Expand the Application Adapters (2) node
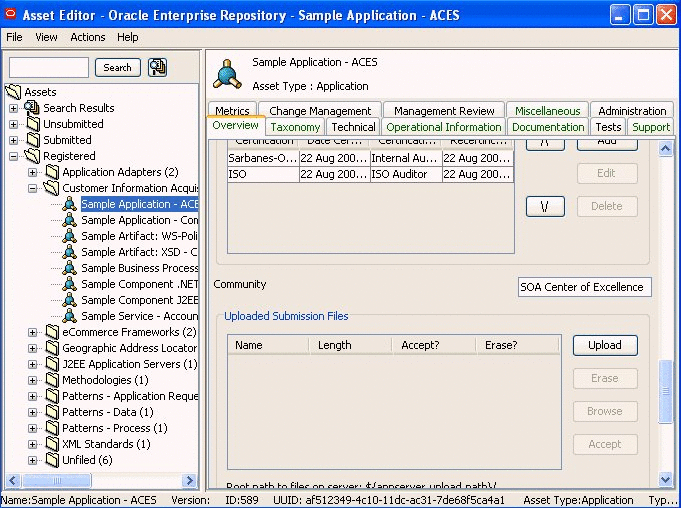The image size is (681, 508). [33, 172]
